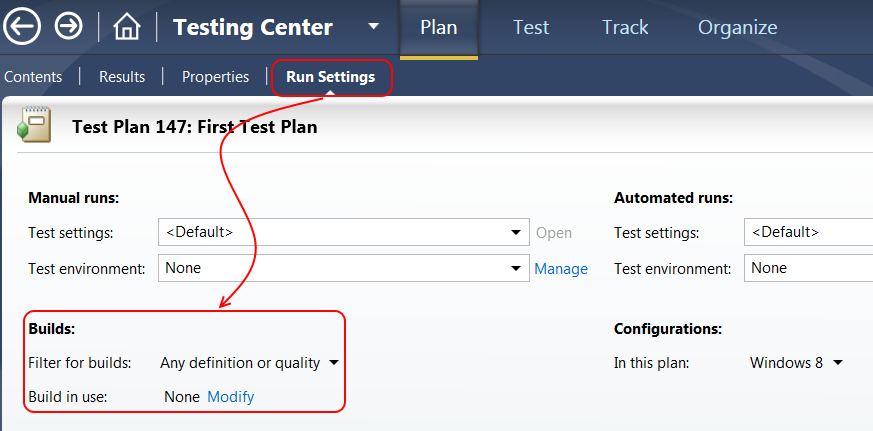Go to the Properties sub-tab
The height and width of the screenshot is (431, 873).
[215, 77]
